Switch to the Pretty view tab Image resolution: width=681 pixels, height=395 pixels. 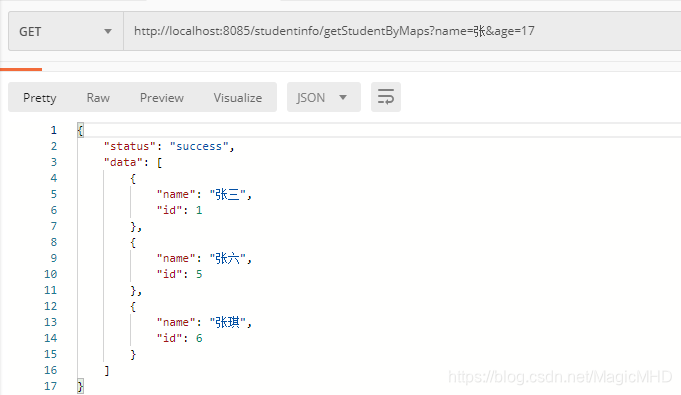40,97
